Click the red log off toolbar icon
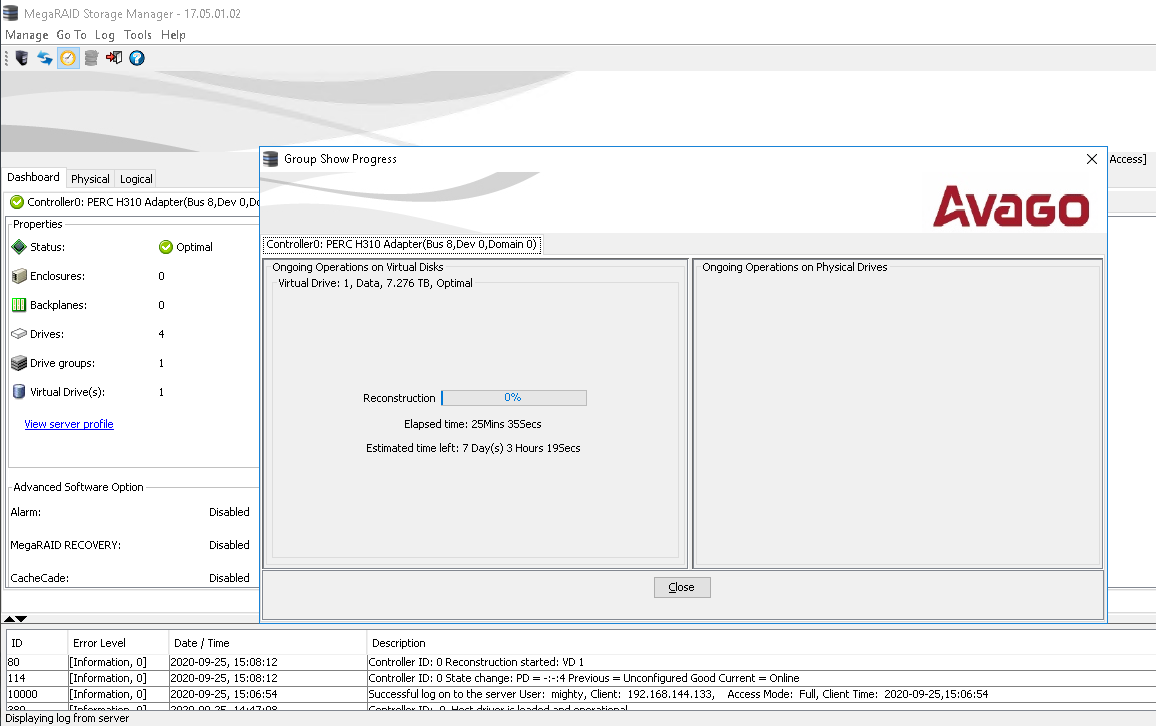This screenshot has height=726, width=1156. (x=114, y=57)
